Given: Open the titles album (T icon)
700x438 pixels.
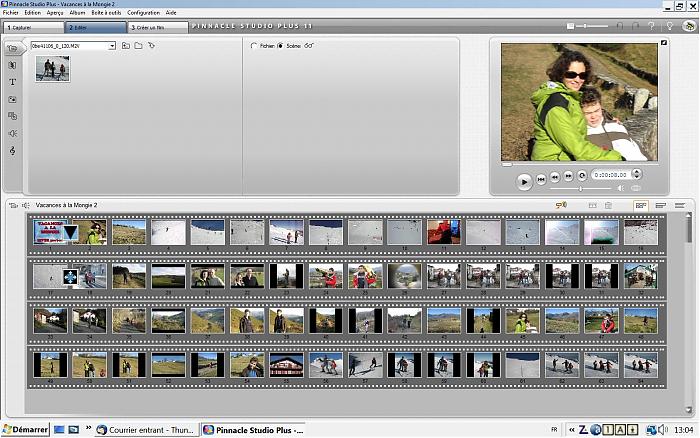Looking at the screenshot, I should point(12,82).
